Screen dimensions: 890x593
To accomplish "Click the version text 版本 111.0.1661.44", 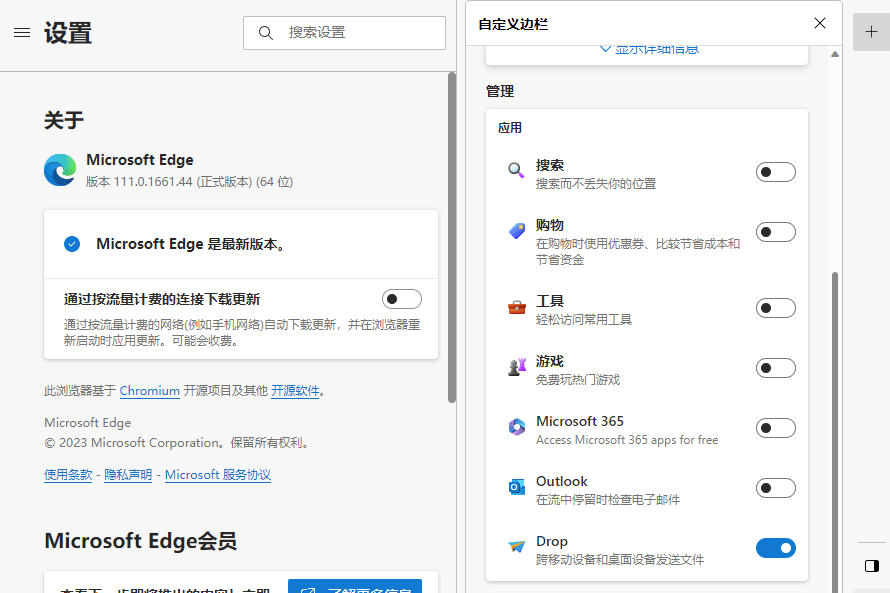I will [x=190, y=182].
